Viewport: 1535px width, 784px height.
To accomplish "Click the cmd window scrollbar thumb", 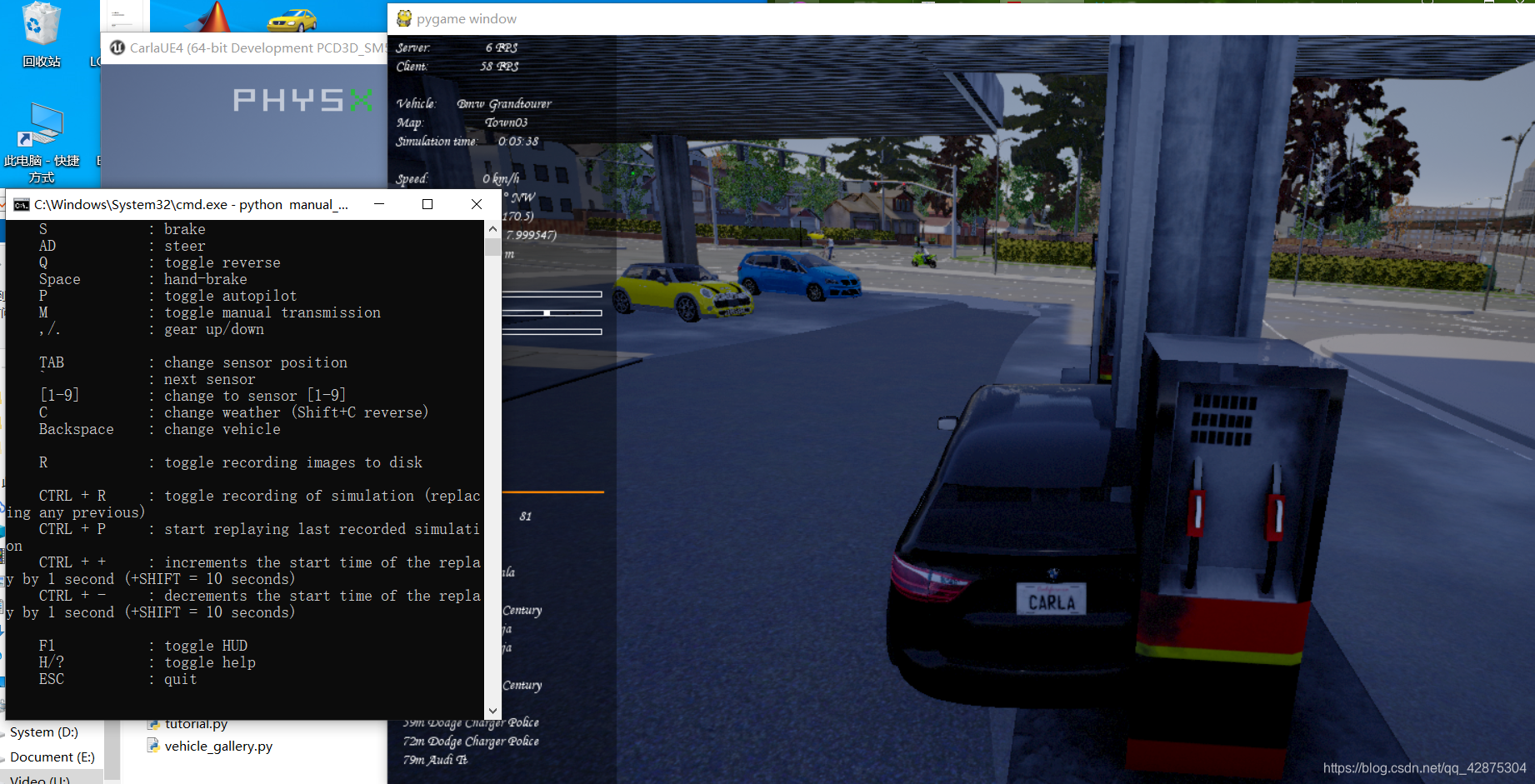I will 492,247.
